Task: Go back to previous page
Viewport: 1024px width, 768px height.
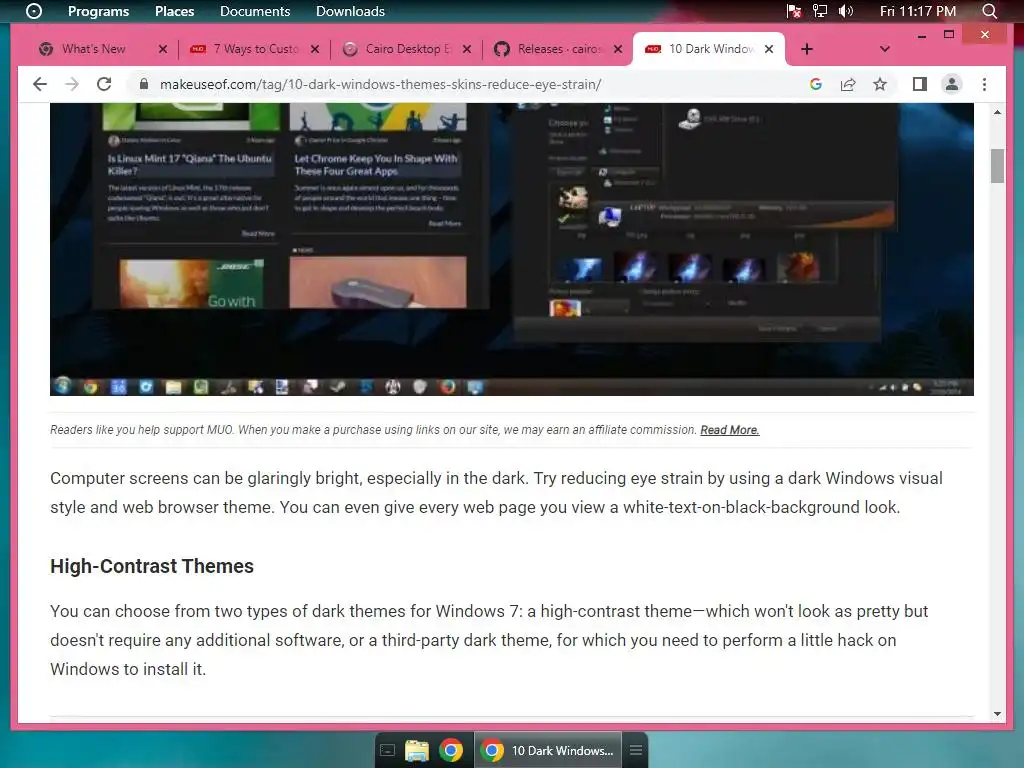Action: click(40, 84)
